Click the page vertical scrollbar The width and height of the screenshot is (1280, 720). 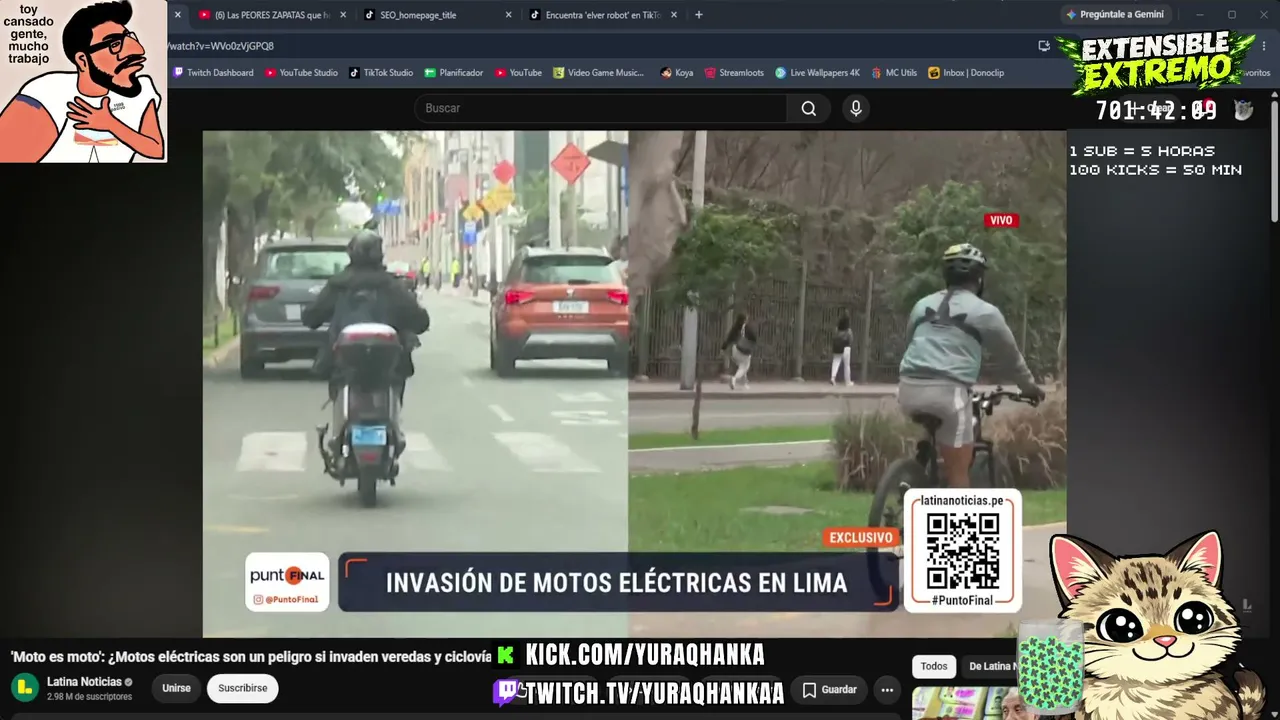coord(1274,160)
